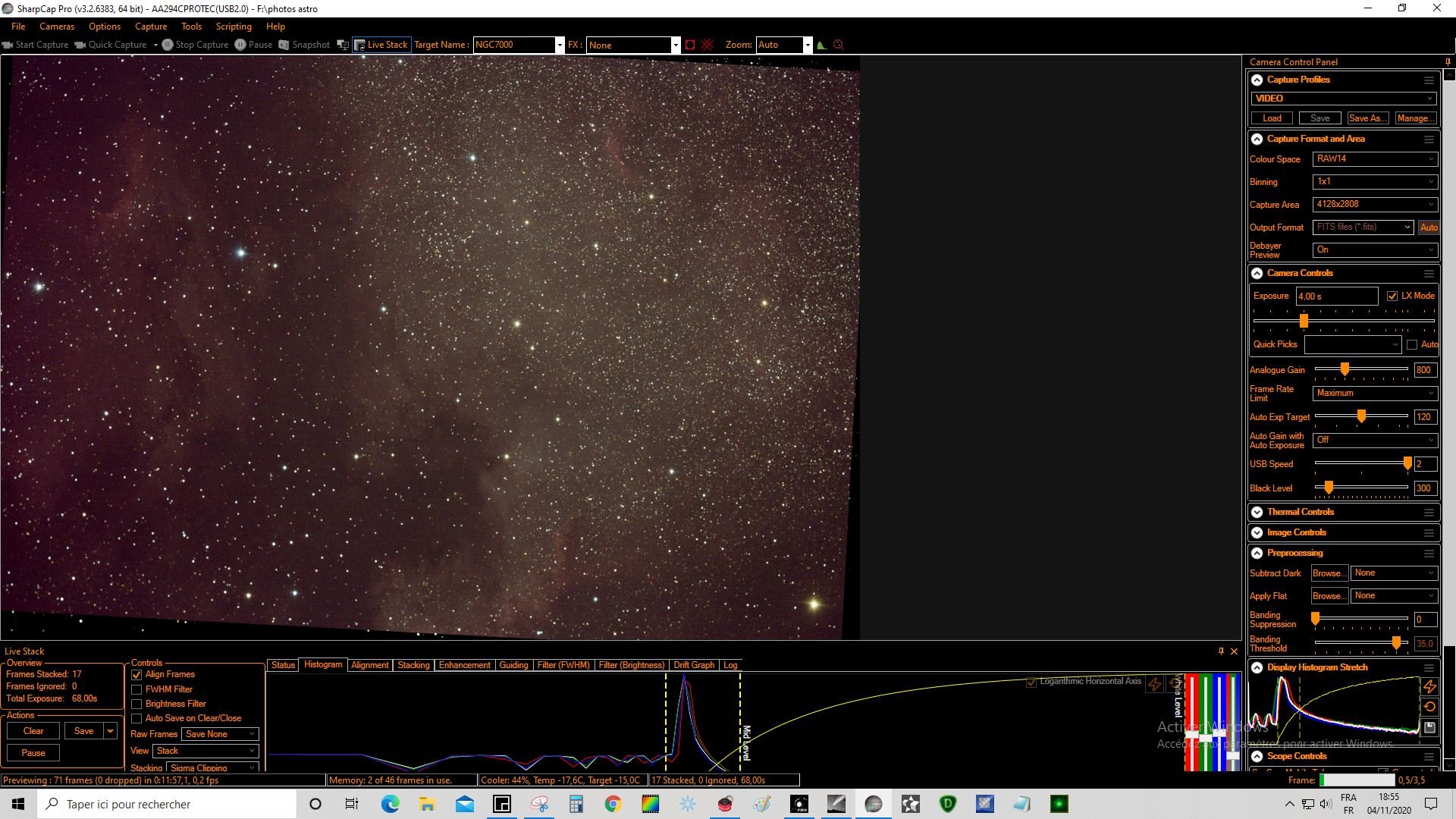Open the Capture Area dropdown
The image size is (1456, 819).
1375,205
